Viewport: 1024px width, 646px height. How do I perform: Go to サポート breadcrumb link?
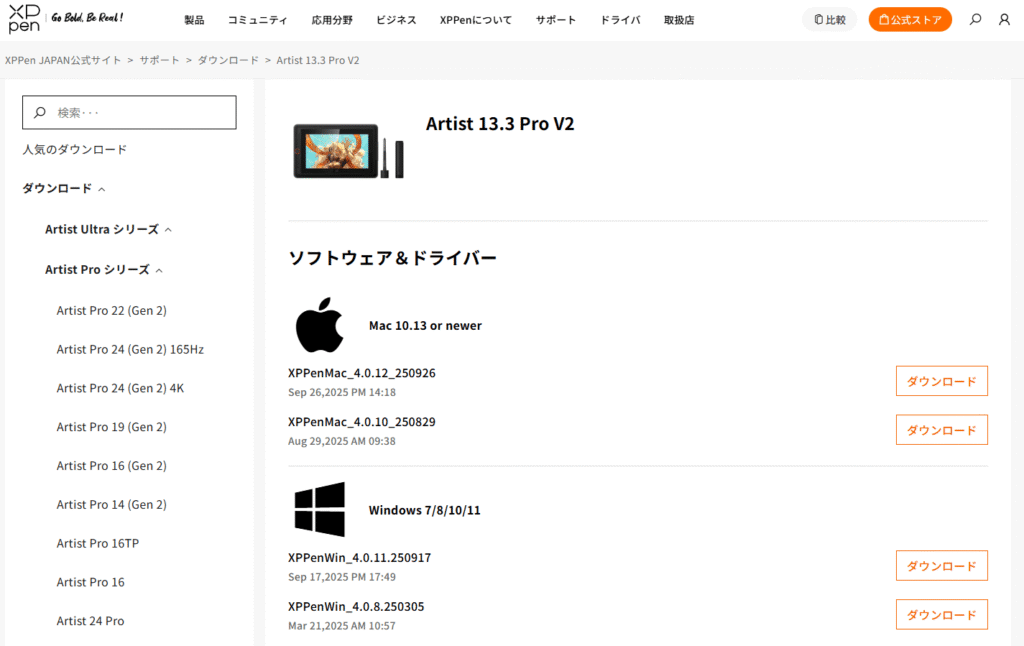point(160,60)
